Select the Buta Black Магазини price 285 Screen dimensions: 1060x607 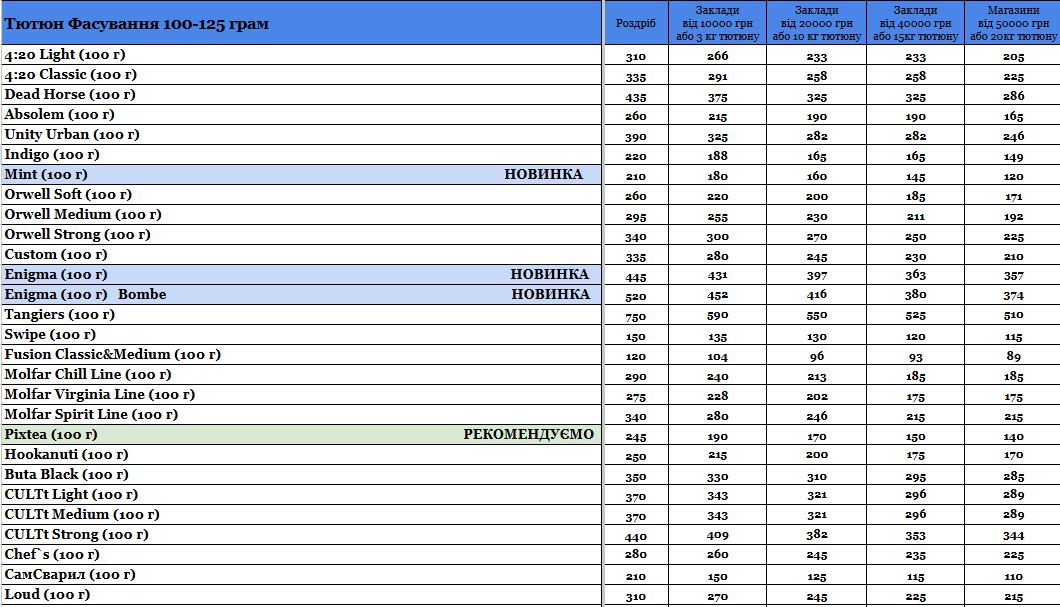[1013, 476]
